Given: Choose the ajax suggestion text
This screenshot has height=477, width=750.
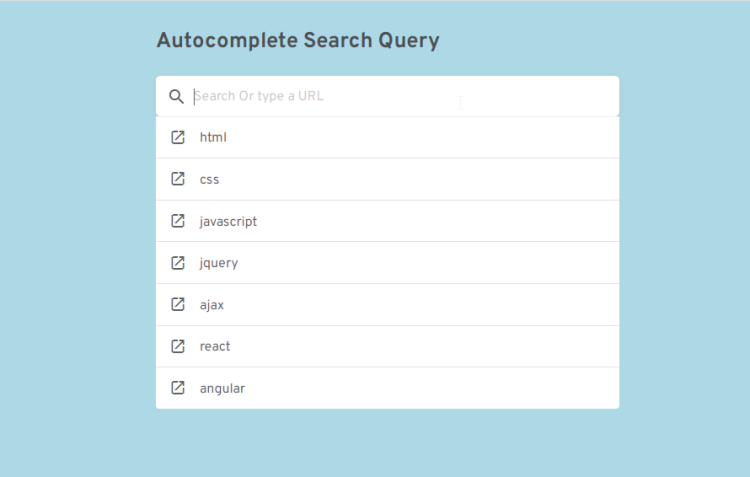Looking at the screenshot, I should tap(212, 305).
